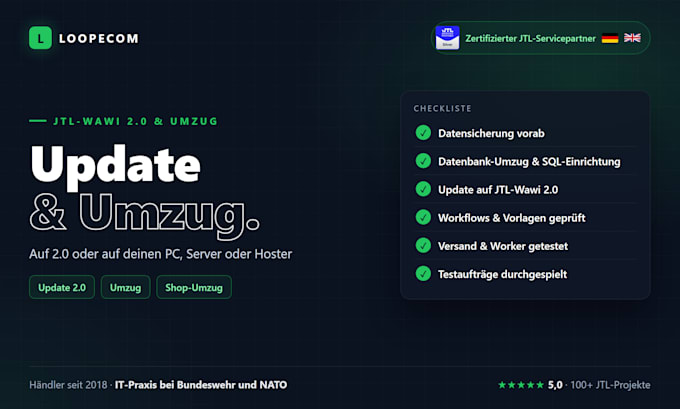The image size is (680, 409).
Task: Click the CHECKLISTE heading
Action: click(442, 108)
